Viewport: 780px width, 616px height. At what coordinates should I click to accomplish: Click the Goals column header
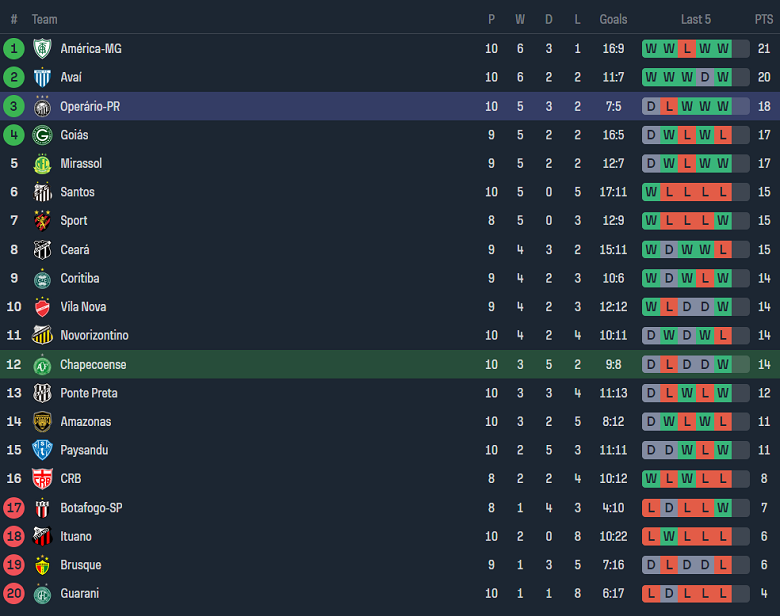[613, 19]
